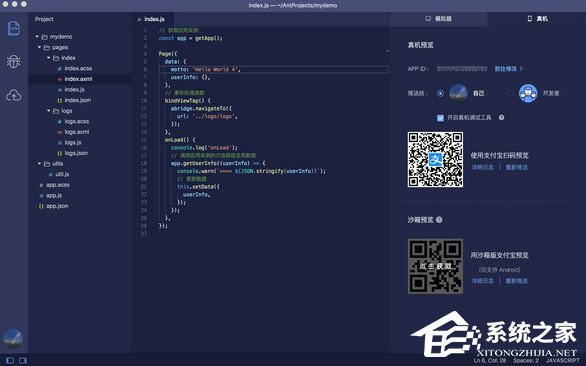Toggle the second bottom-left panel layout icon
This screenshot has width=586, height=366.
(23, 360)
